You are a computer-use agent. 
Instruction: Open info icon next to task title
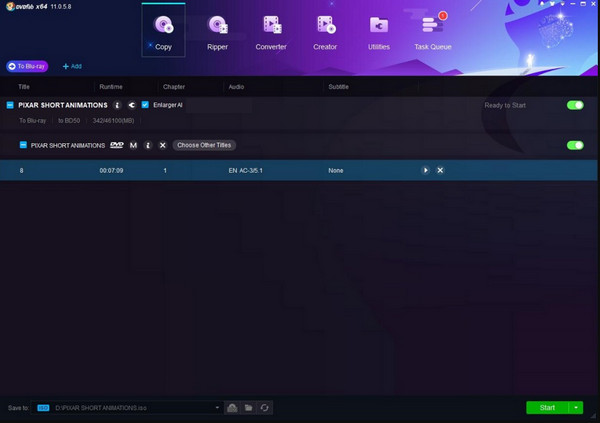117,105
